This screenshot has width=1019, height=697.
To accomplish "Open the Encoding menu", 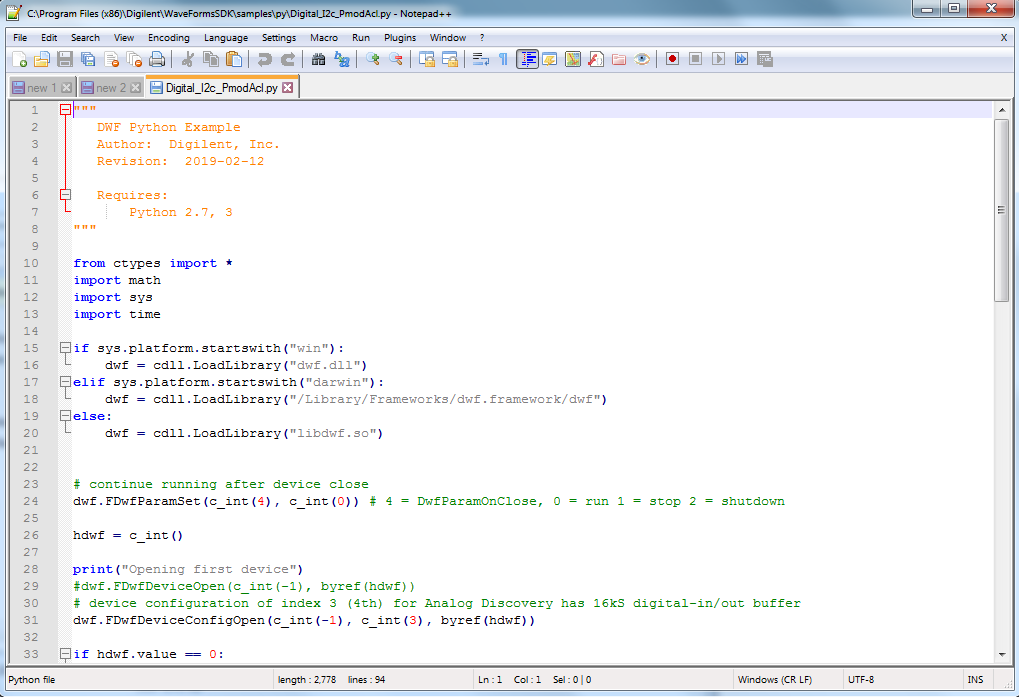I will tap(168, 38).
